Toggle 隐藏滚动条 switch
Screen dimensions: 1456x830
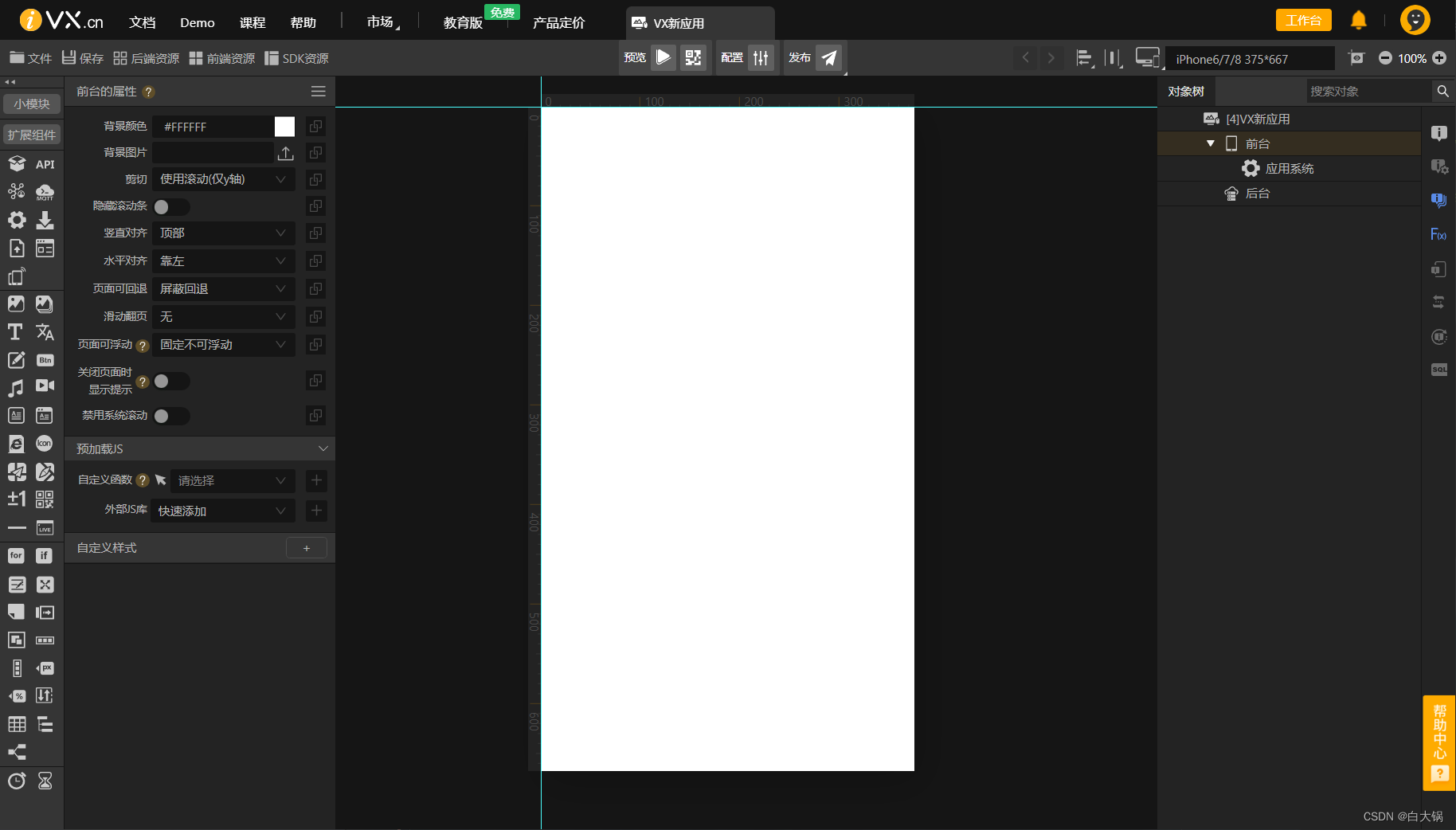pos(171,206)
